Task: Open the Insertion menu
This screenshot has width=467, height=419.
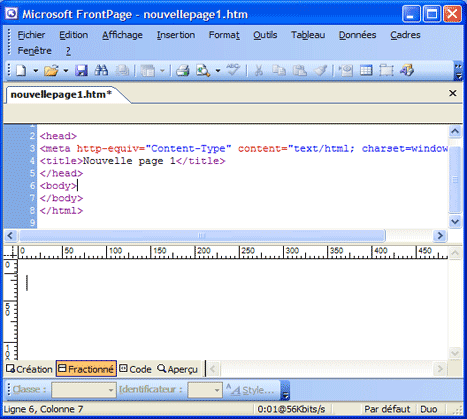Action: (176, 35)
